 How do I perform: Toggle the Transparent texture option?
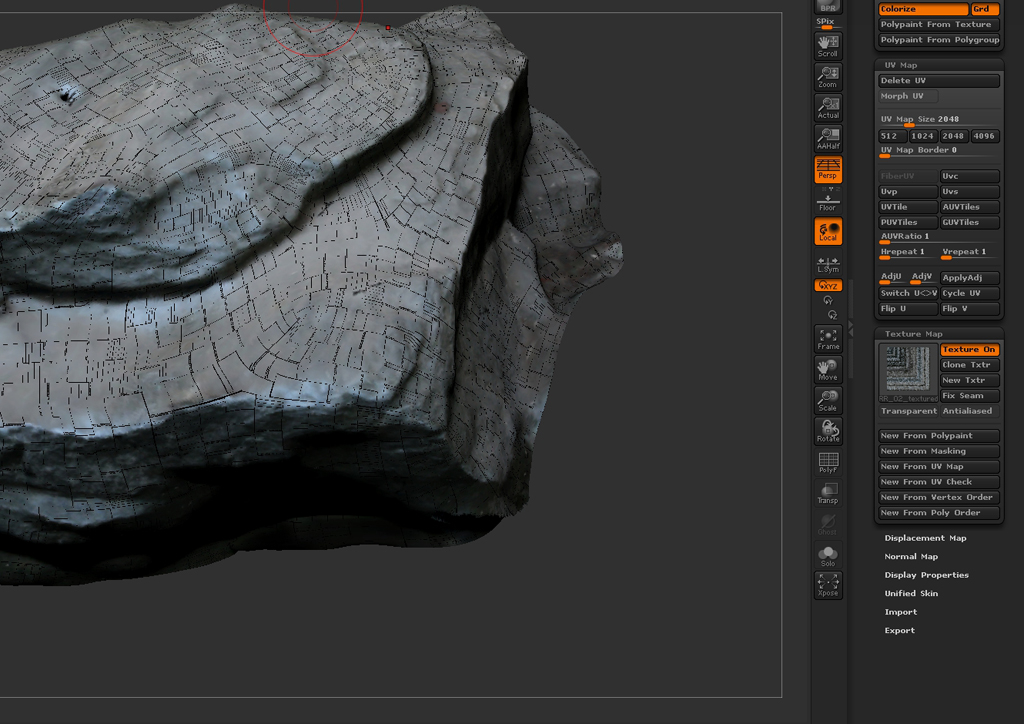point(908,411)
